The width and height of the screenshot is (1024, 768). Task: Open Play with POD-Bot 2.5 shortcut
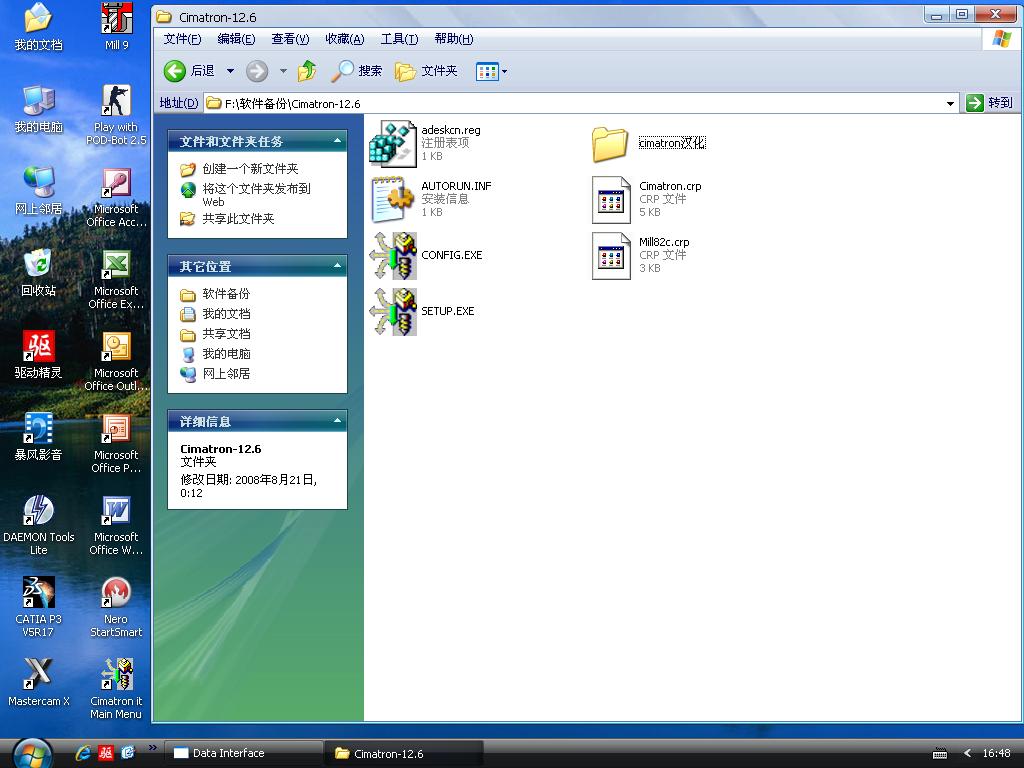(116, 115)
